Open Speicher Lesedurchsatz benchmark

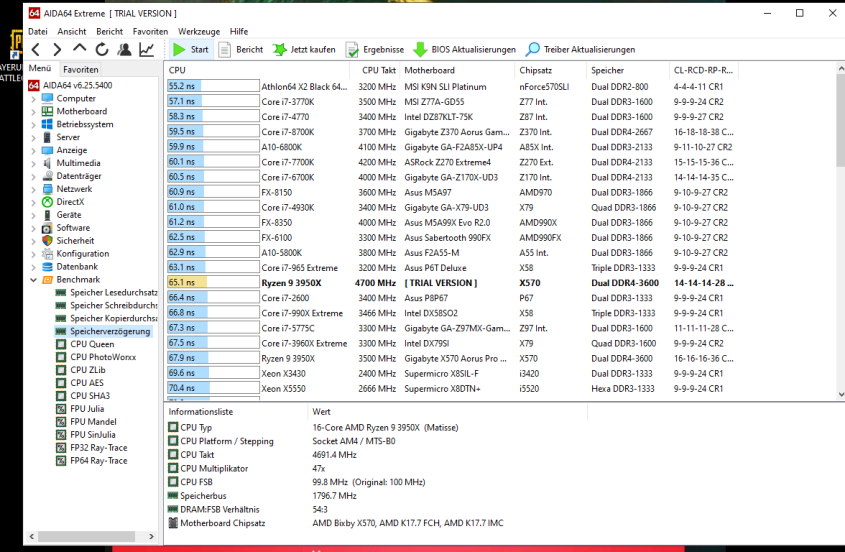coord(107,292)
